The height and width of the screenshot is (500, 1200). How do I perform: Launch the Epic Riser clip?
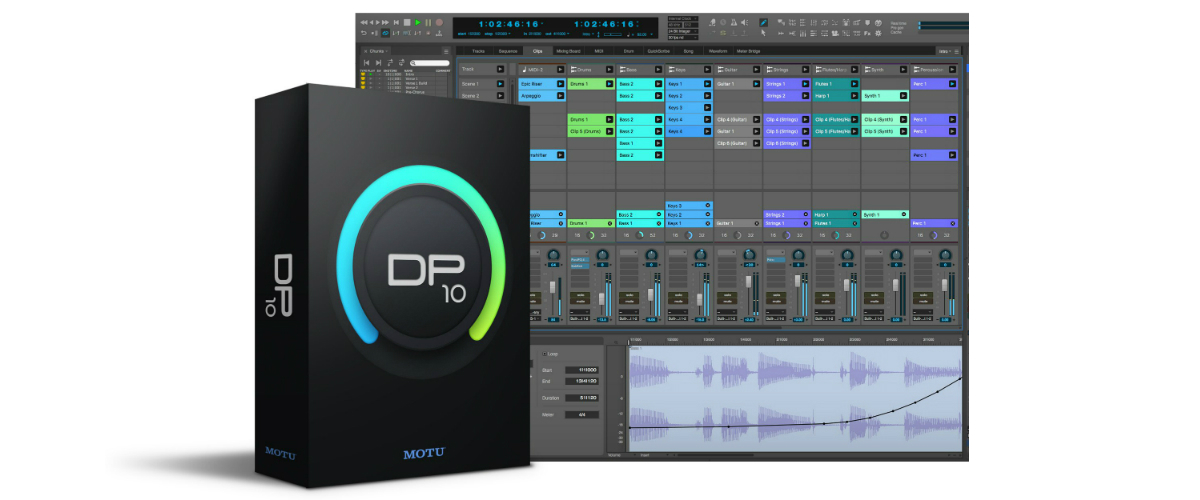click(560, 84)
